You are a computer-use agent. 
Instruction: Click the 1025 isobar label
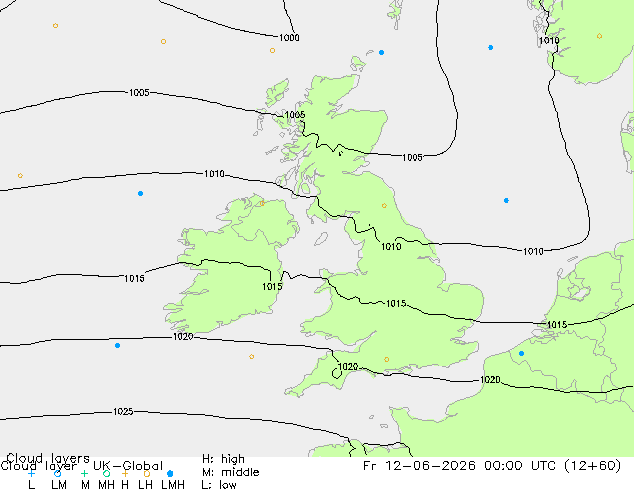click(x=123, y=412)
